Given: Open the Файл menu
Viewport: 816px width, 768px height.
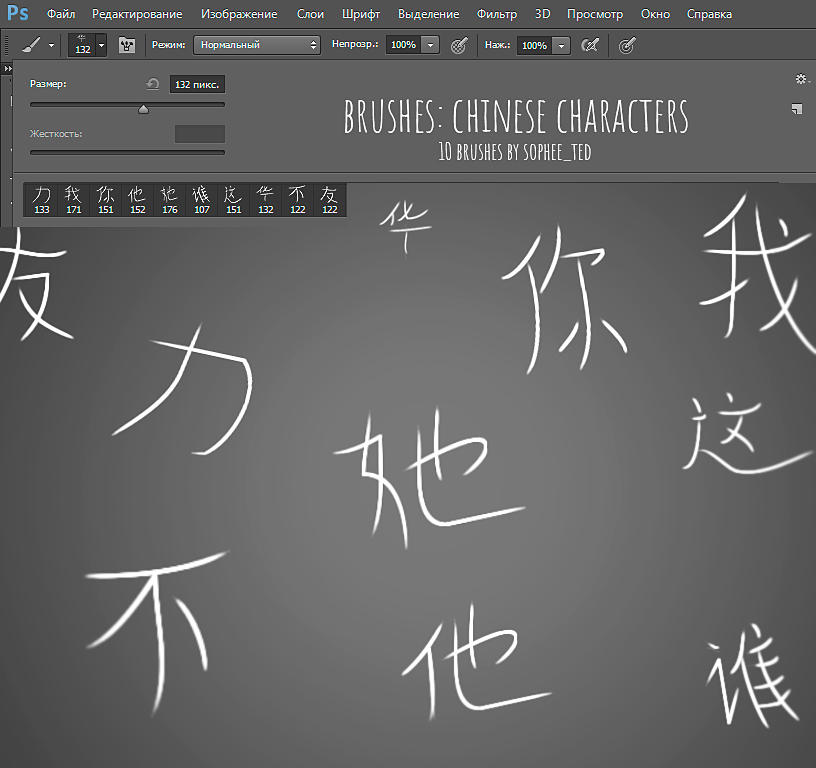Looking at the screenshot, I should pyautogui.click(x=61, y=14).
